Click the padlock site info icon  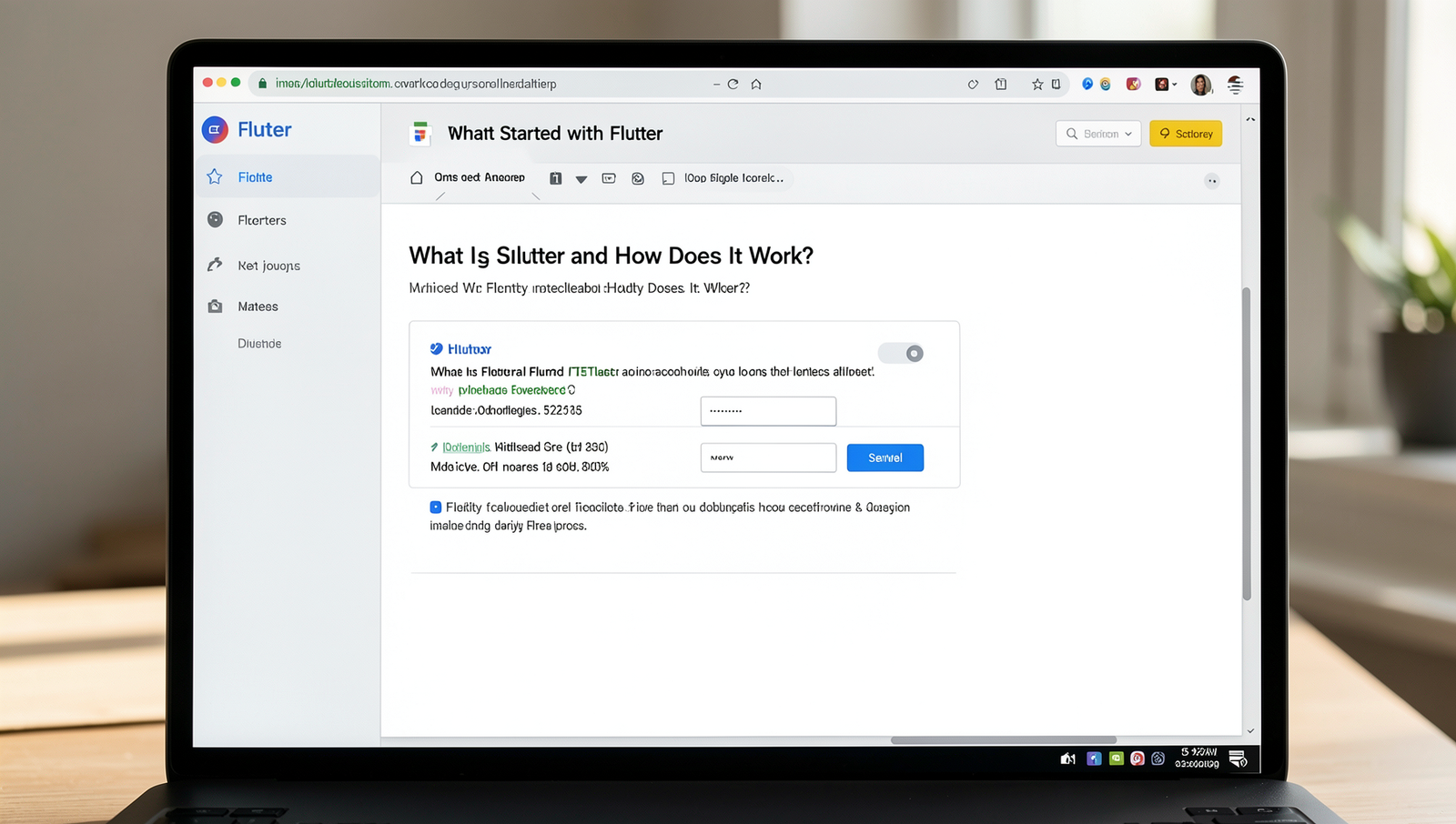(x=263, y=84)
